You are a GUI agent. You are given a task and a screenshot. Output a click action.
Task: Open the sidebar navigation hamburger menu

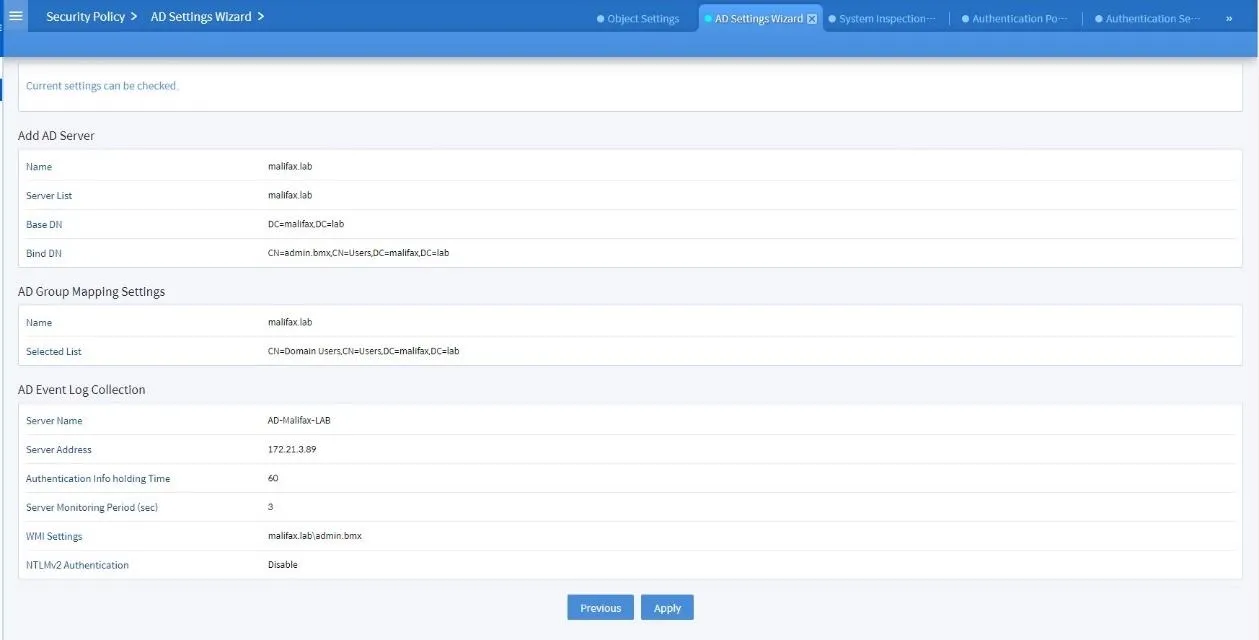[x=14, y=16]
